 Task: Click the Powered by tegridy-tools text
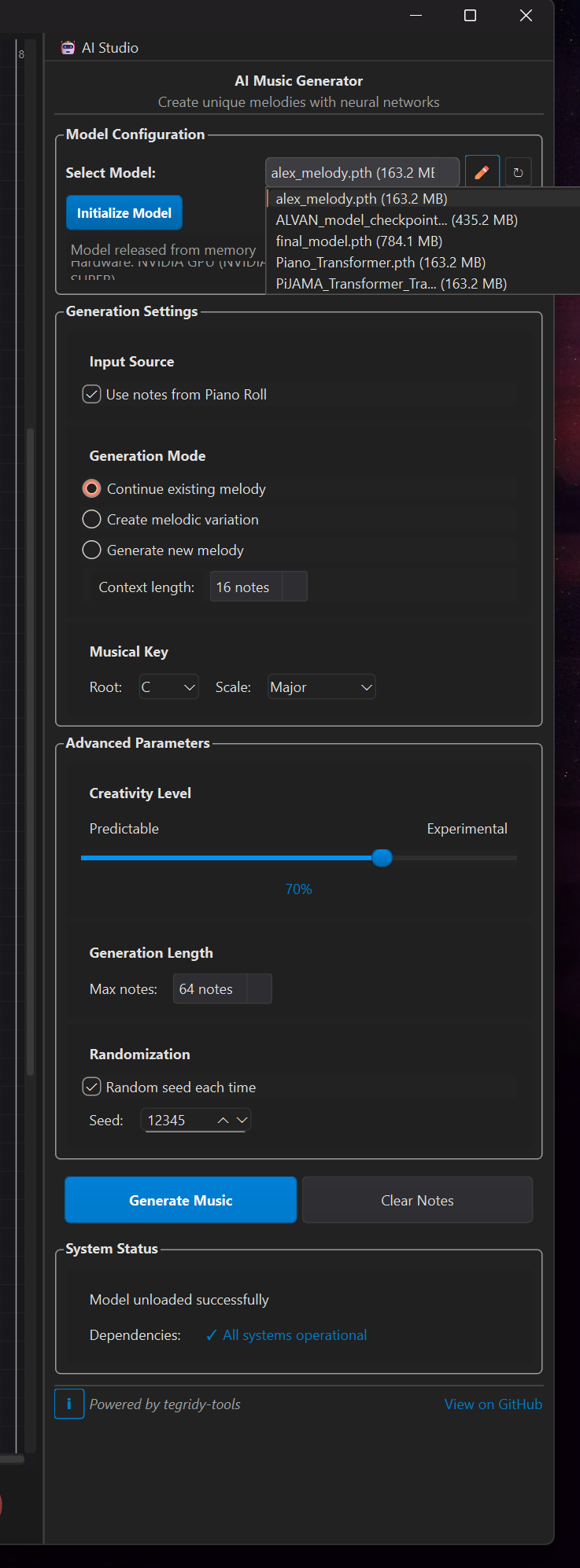165,1404
